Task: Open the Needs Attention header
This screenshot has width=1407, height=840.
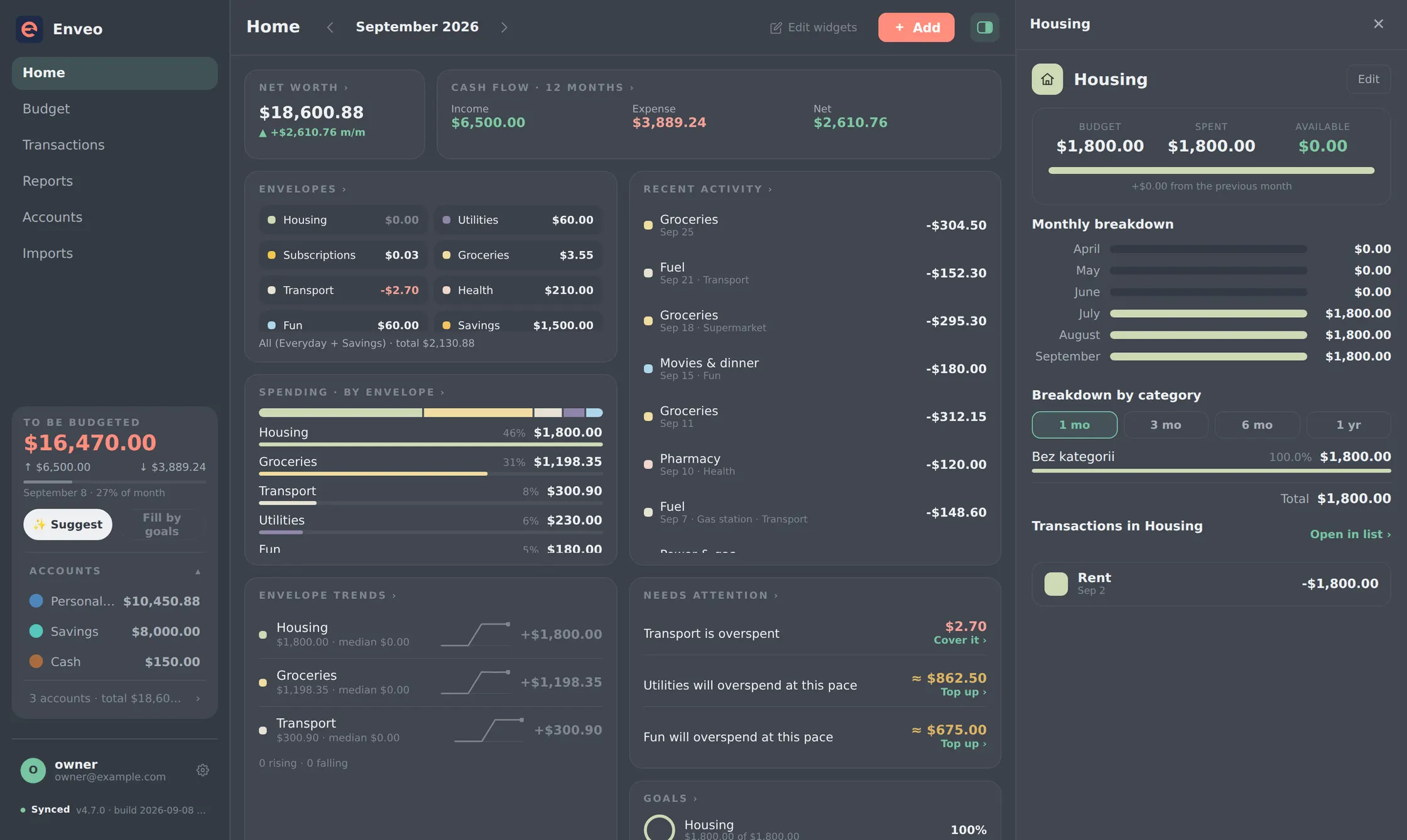Action: click(x=710, y=595)
